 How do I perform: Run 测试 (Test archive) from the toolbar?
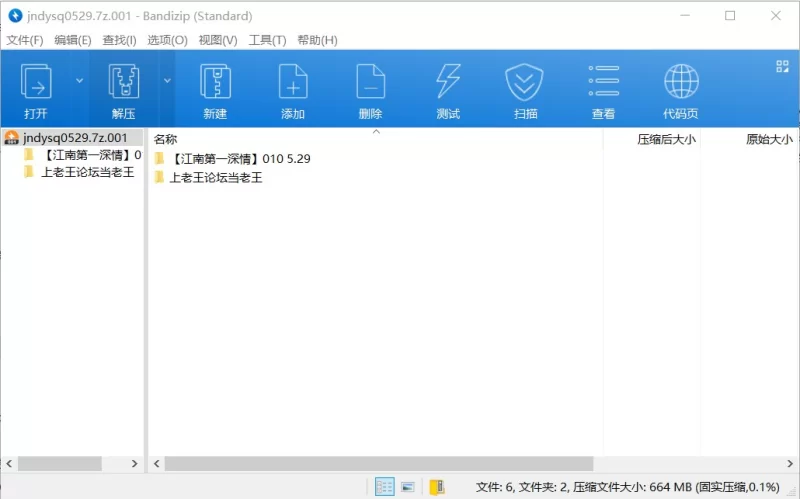pyautogui.click(x=448, y=82)
